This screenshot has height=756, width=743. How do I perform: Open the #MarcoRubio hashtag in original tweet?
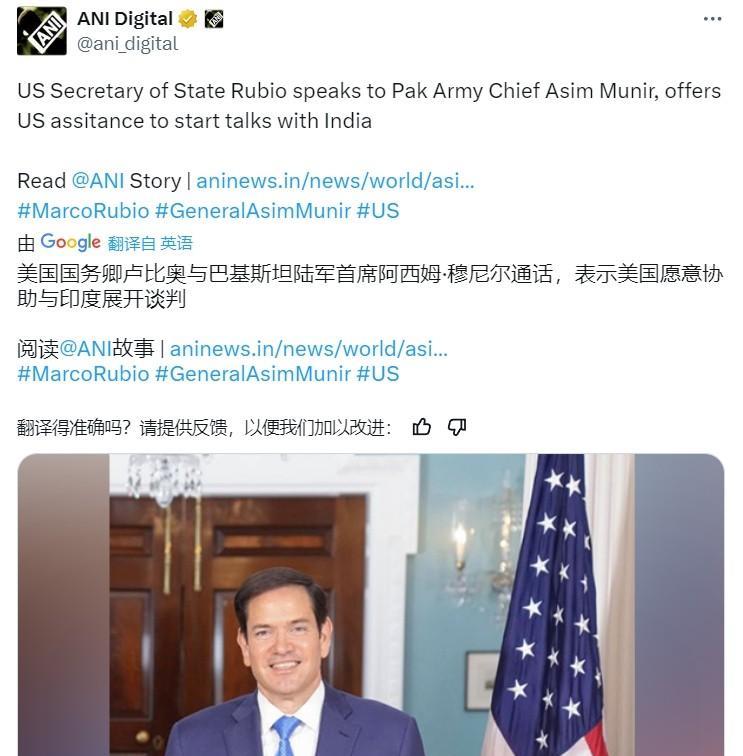[x=83, y=211]
